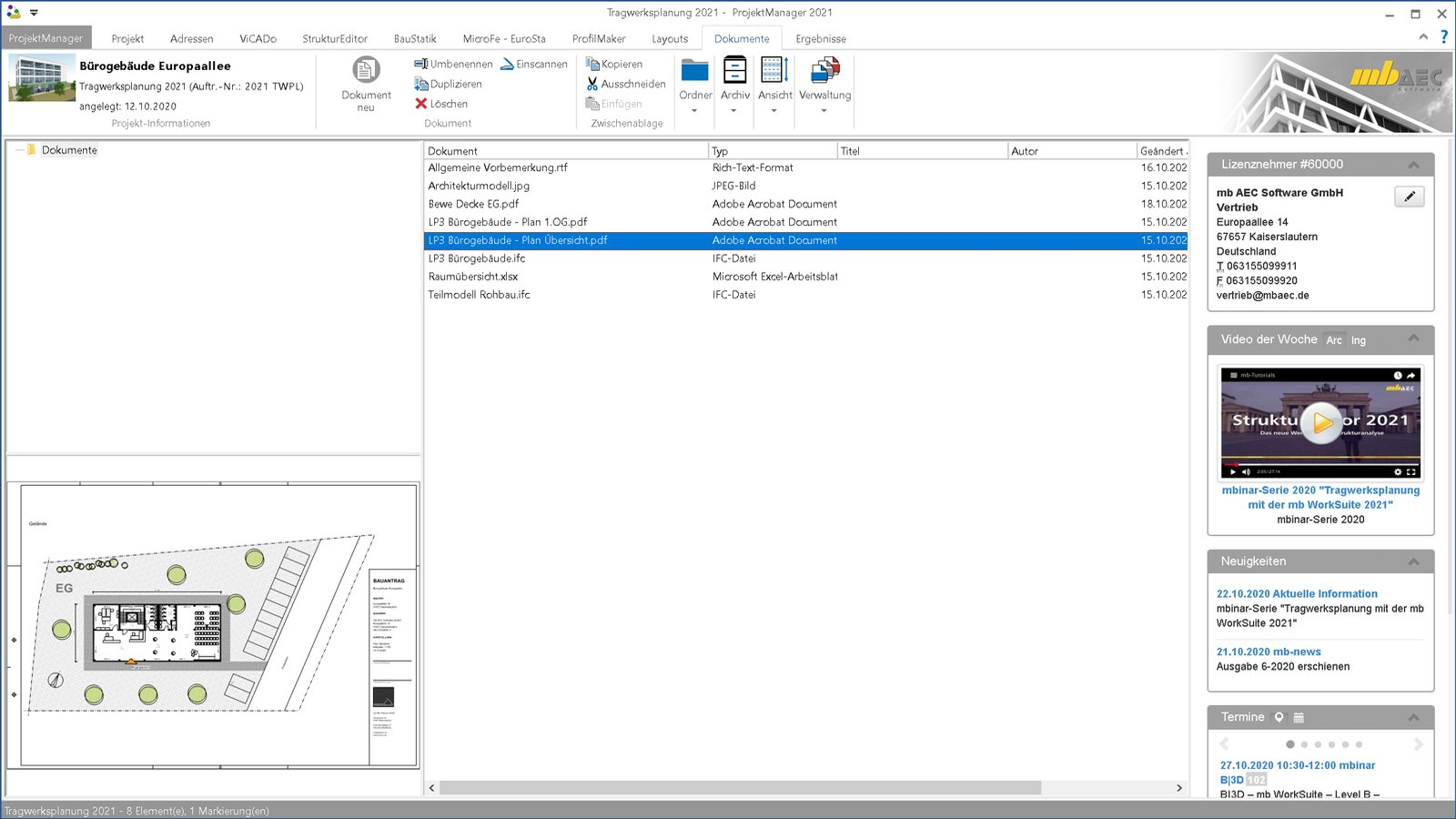Open the 21.10.2020 mb-news link

[x=1269, y=652]
